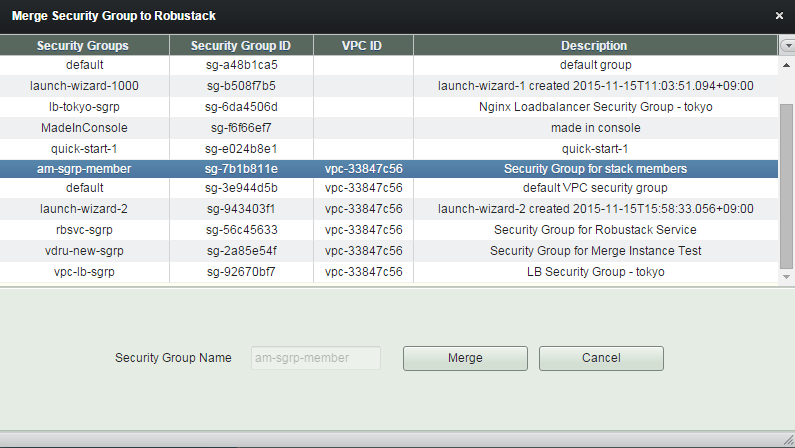Click the vertical scrollbar thumb
The height and width of the screenshot is (448, 795).
point(786,186)
